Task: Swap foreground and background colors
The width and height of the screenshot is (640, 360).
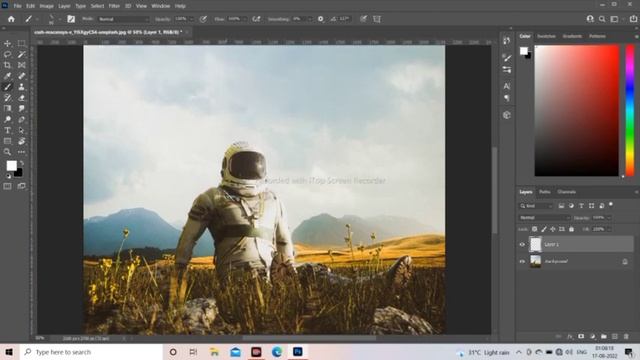Action: point(22,163)
